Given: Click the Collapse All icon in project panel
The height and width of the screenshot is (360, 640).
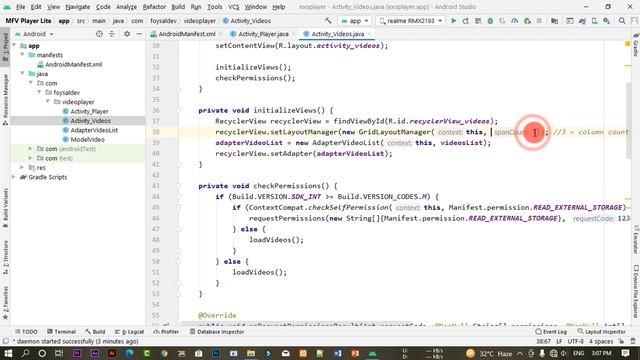Looking at the screenshot, I should coord(111,34).
